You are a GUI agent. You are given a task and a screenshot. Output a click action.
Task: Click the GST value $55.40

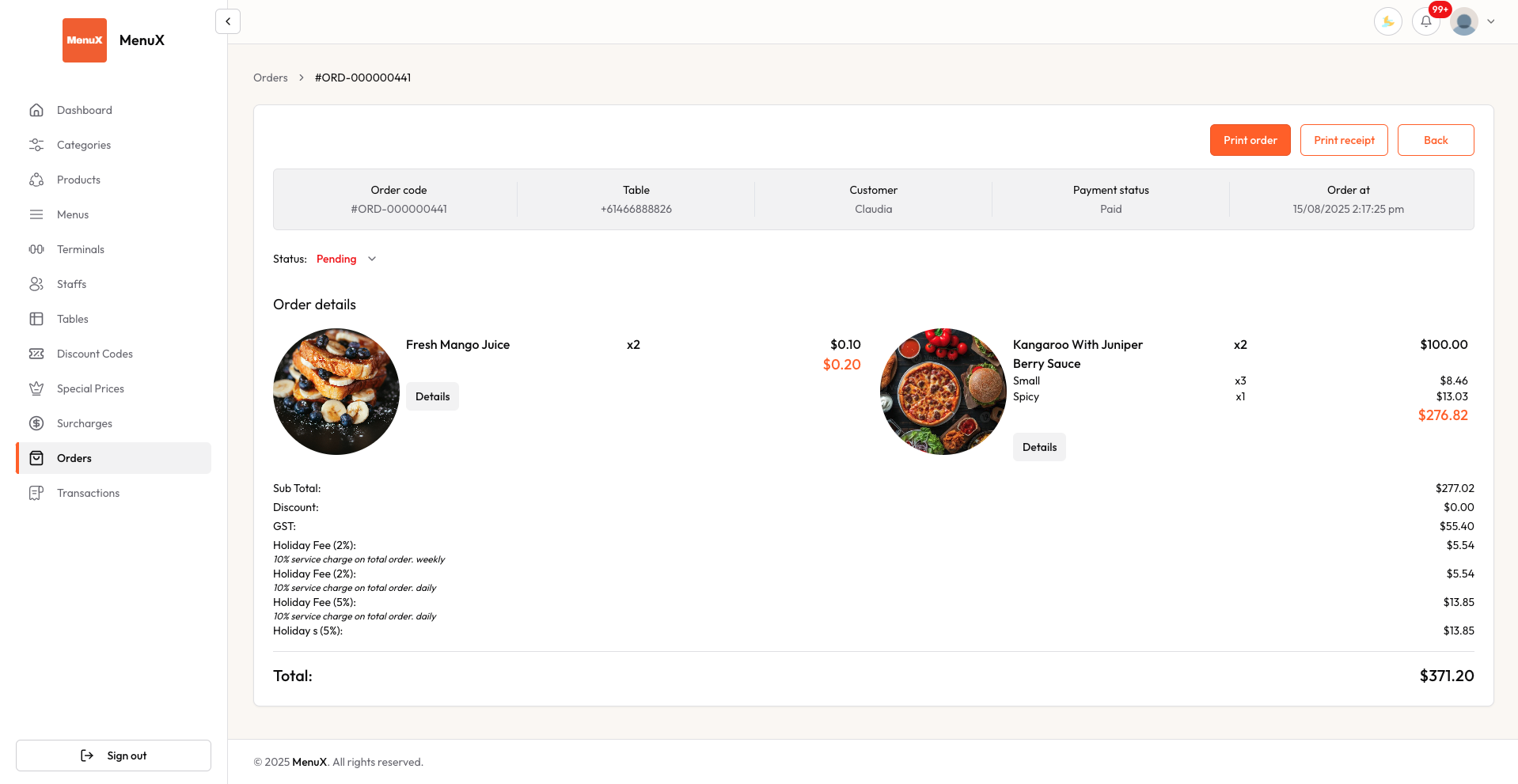(x=1457, y=526)
